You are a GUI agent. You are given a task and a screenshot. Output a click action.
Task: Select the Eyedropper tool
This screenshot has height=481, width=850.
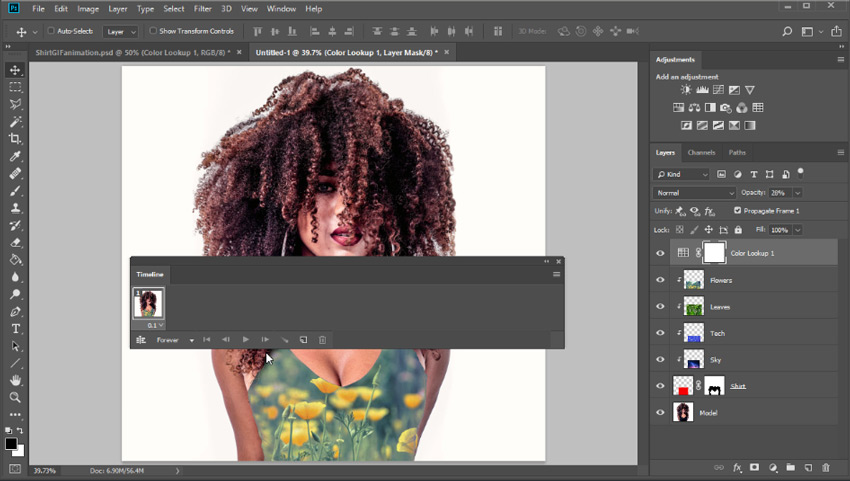coord(15,157)
